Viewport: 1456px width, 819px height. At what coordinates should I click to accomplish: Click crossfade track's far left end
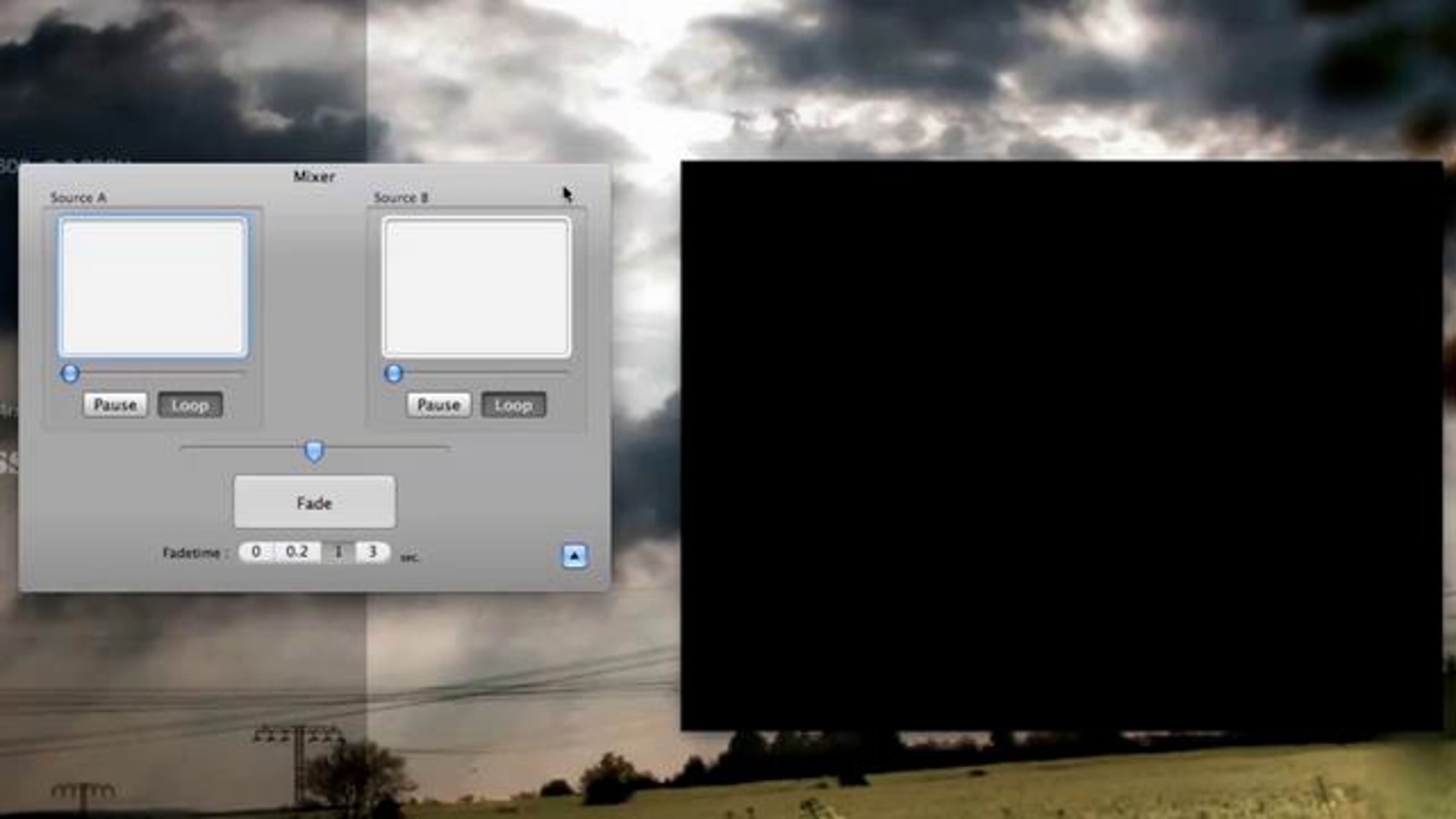183,448
